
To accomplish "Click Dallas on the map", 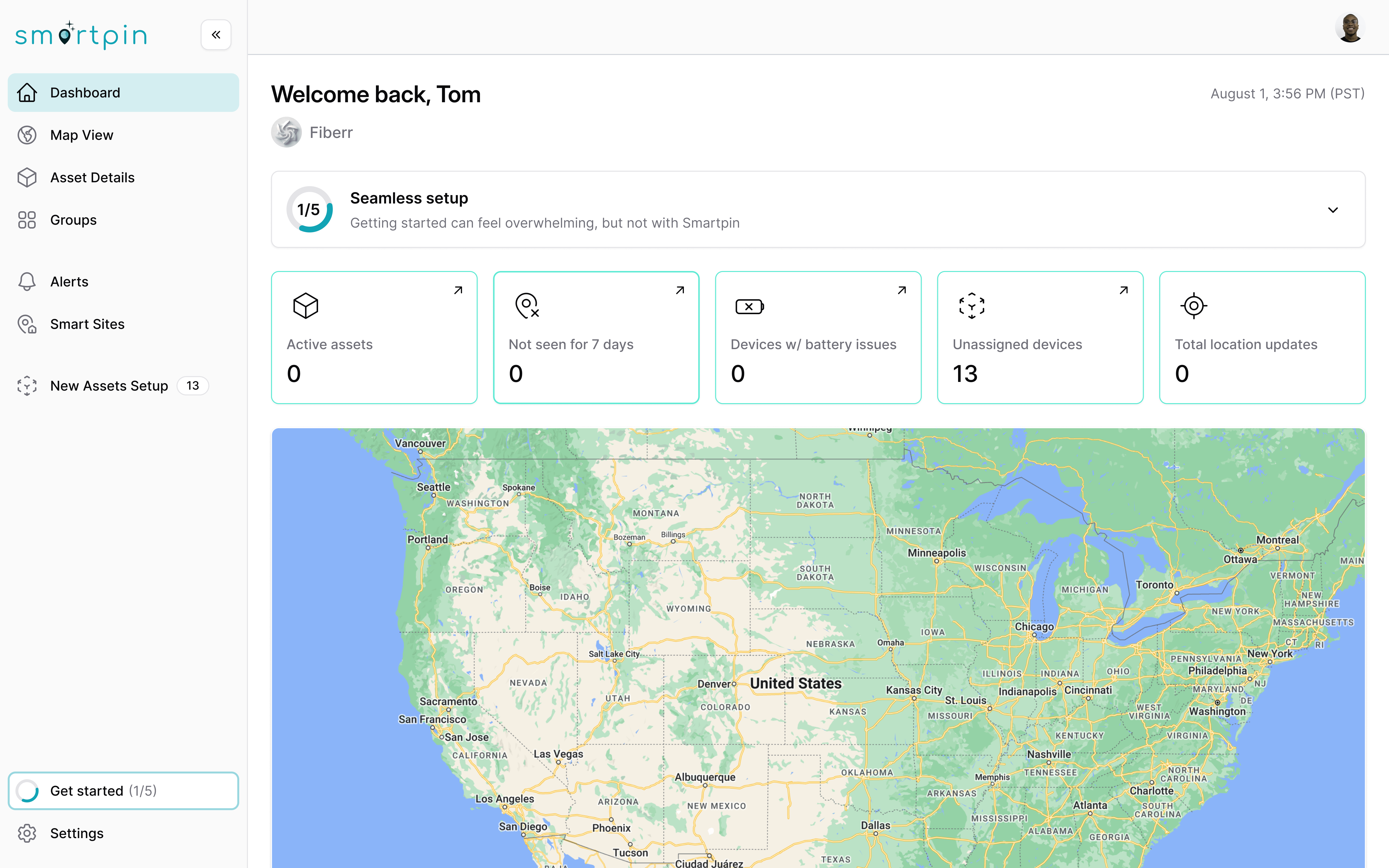I will click(x=875, y=826).
